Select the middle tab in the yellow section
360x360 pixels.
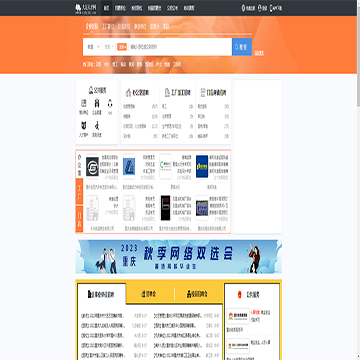150,294
